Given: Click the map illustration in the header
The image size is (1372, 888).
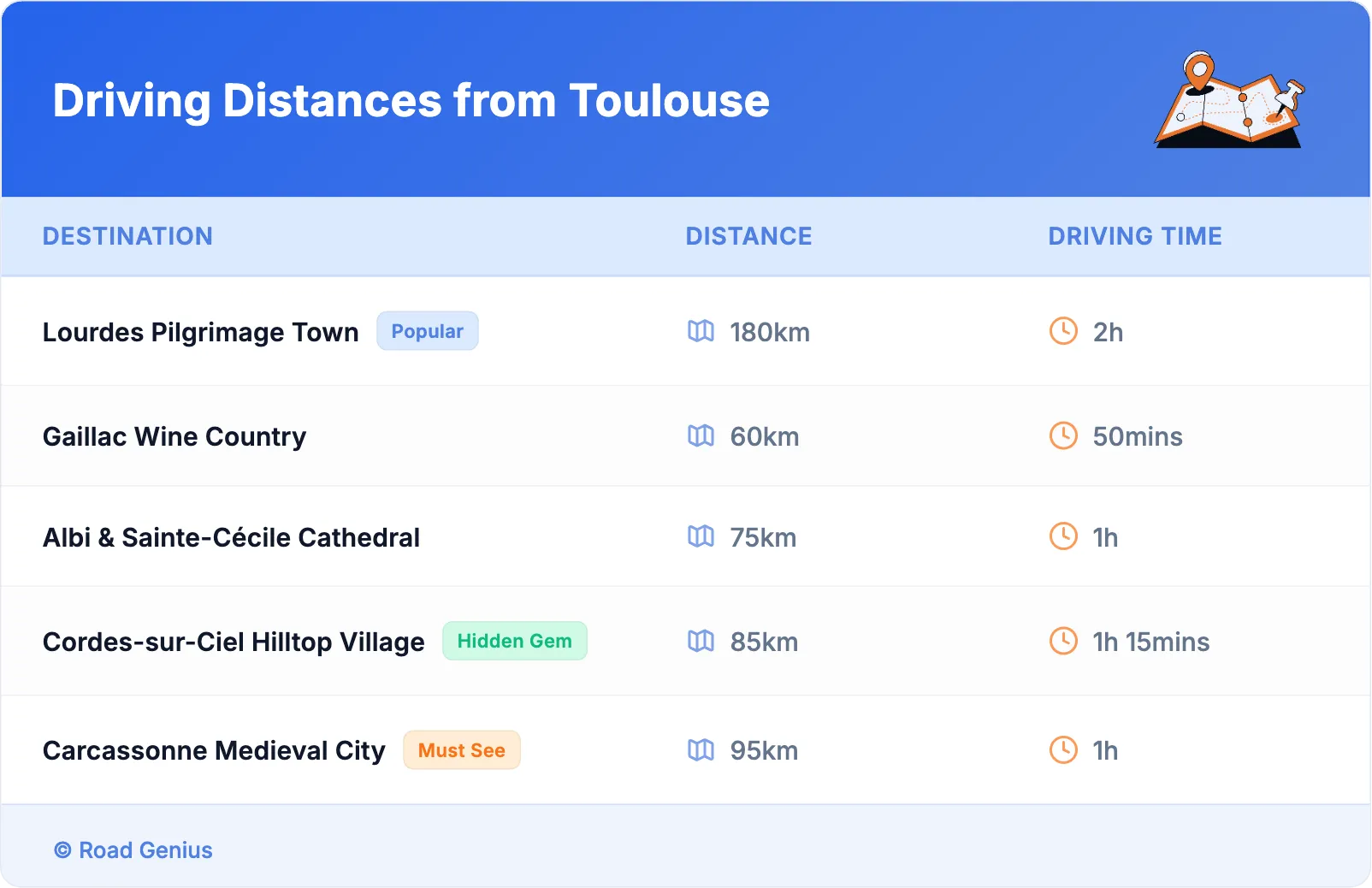Looking at the screenshot, I should (1230, 99).
